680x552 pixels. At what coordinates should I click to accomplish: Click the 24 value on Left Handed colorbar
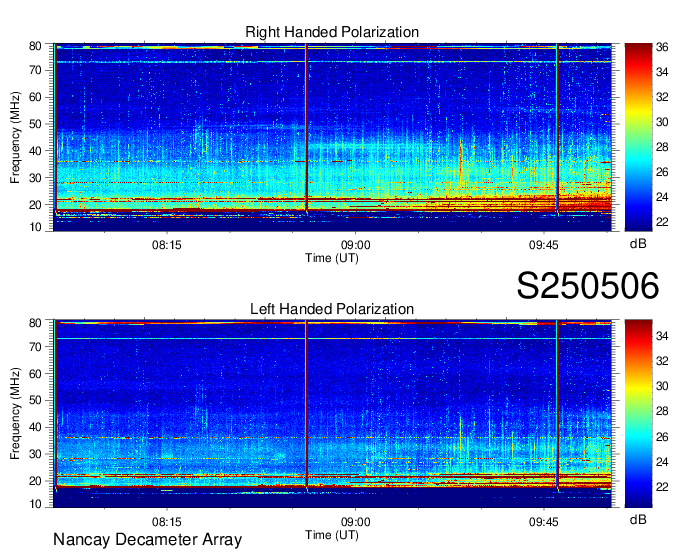point(662,462)
